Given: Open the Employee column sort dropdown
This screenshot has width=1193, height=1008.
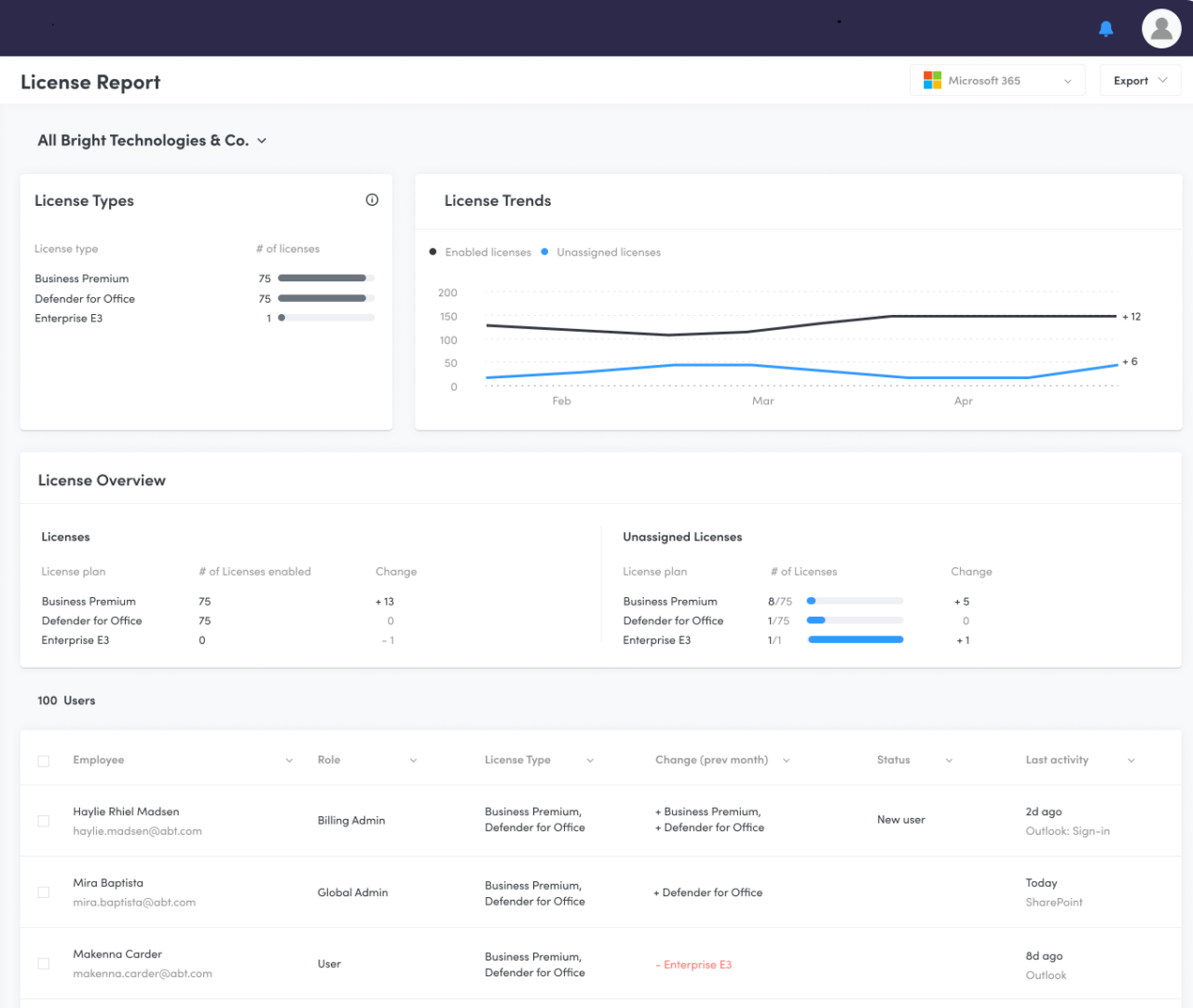Looking at the screenshot, I should point(289,760).
